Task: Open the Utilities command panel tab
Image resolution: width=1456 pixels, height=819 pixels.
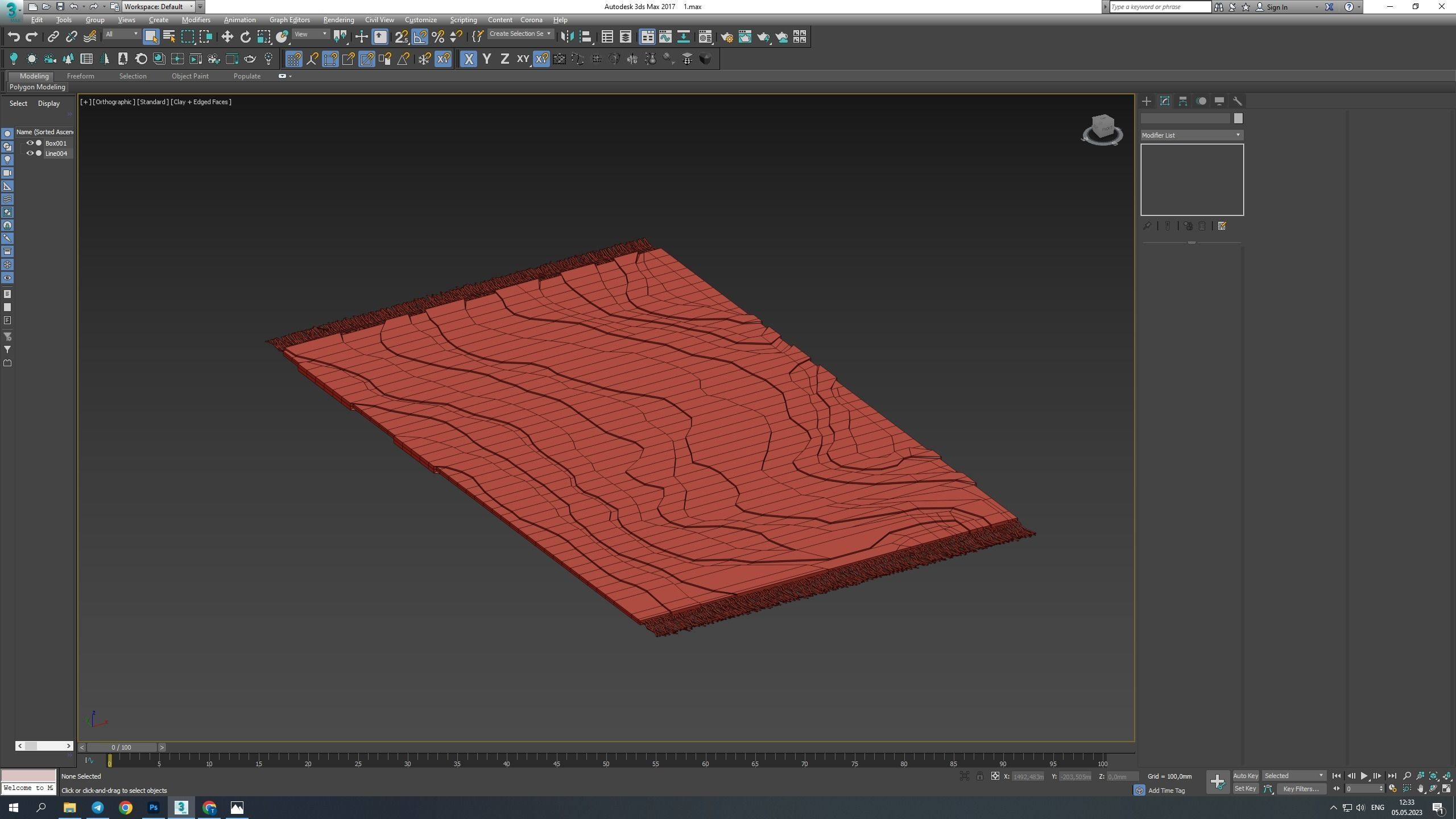Action: pyautogui.click(x=1238, y=101)
